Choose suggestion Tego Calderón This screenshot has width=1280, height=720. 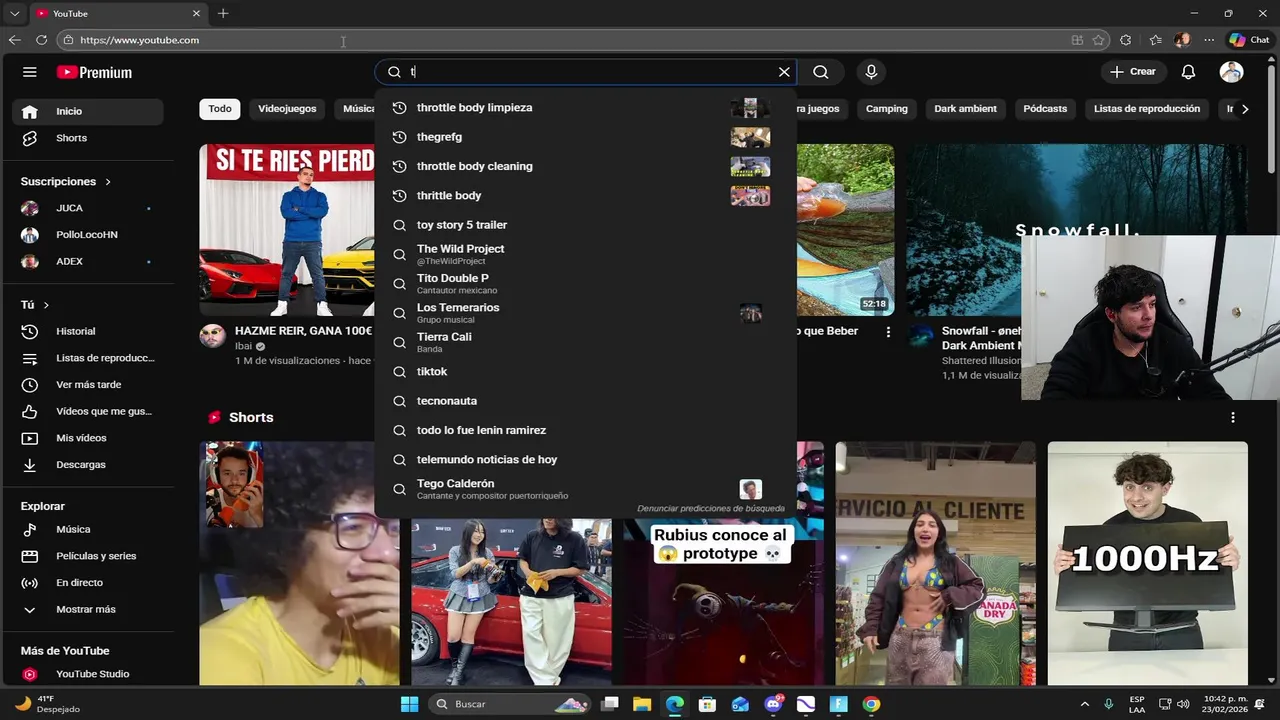click(585, 489)
